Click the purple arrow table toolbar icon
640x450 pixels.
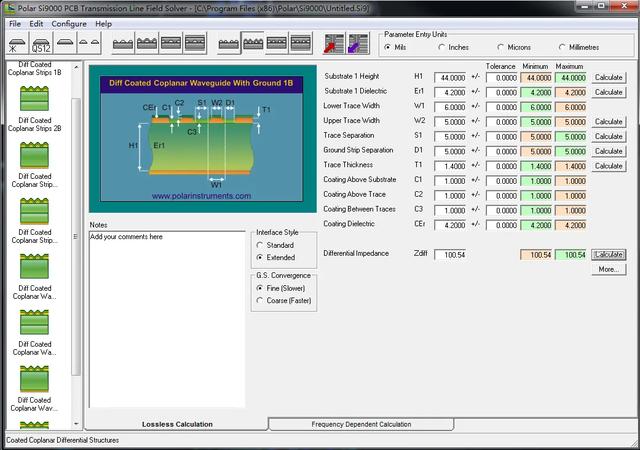[x=358, y=44]
